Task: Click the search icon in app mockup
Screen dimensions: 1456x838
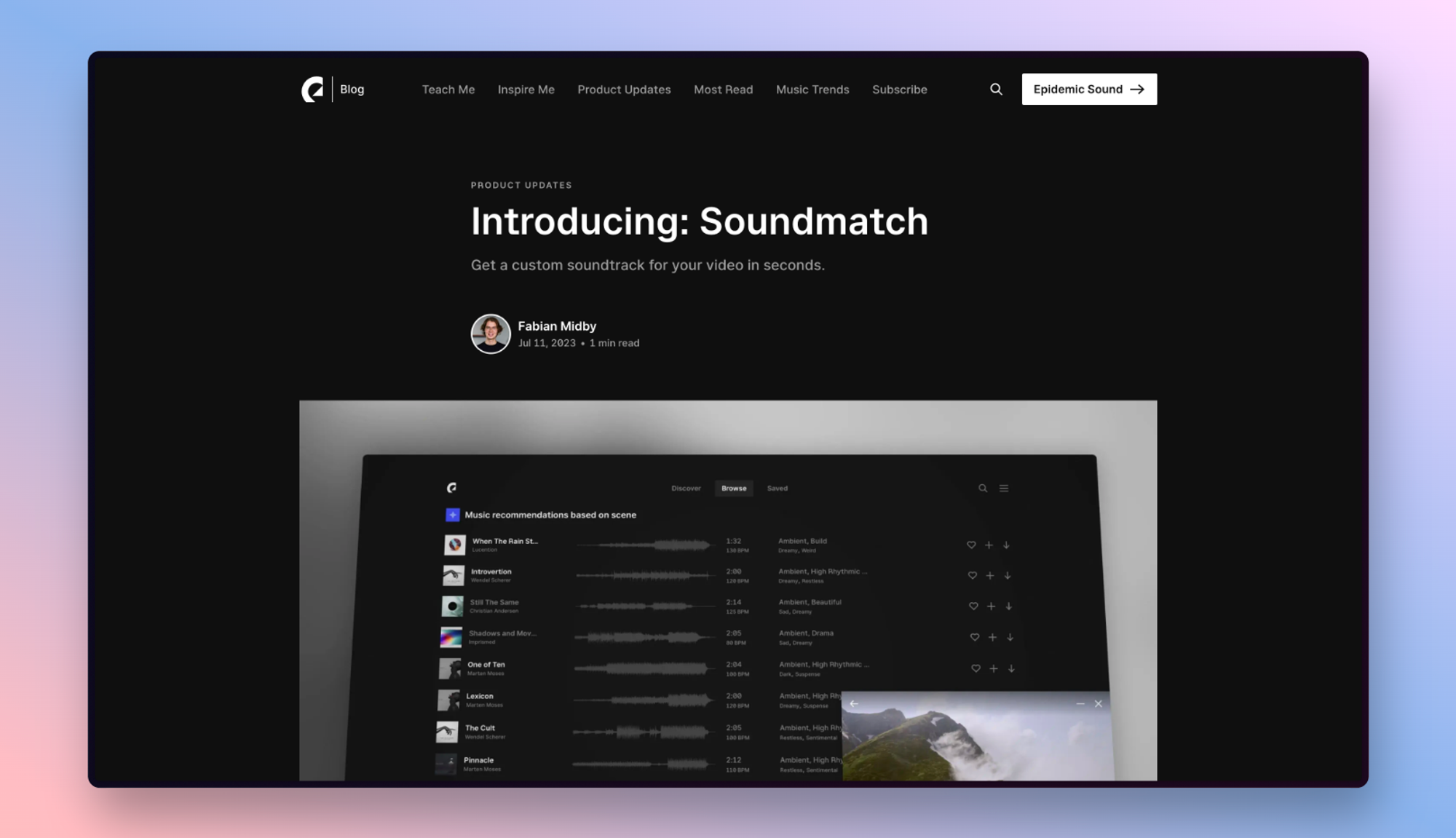Action: coord(983,489)
